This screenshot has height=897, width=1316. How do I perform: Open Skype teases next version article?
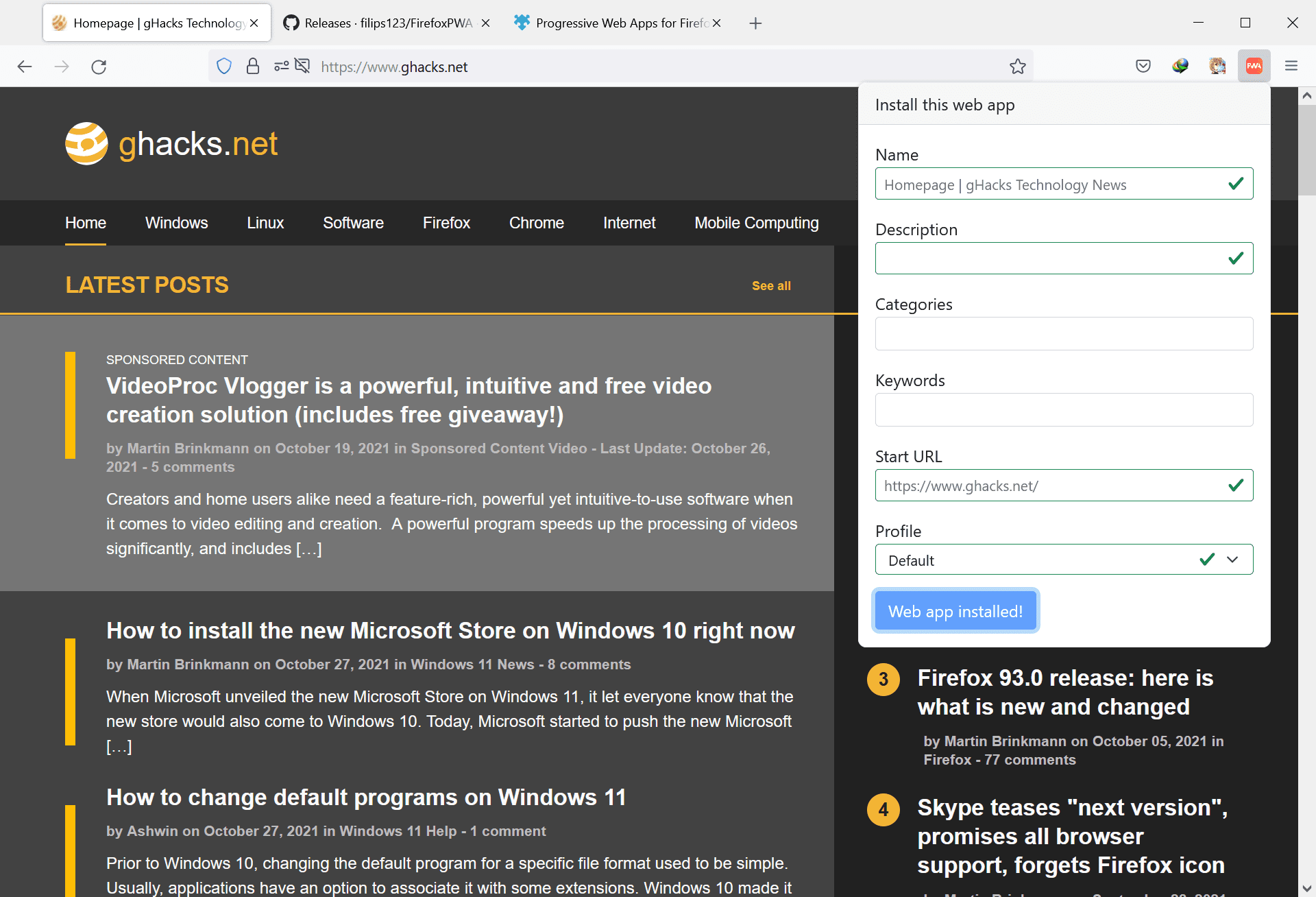point(1073,837)
